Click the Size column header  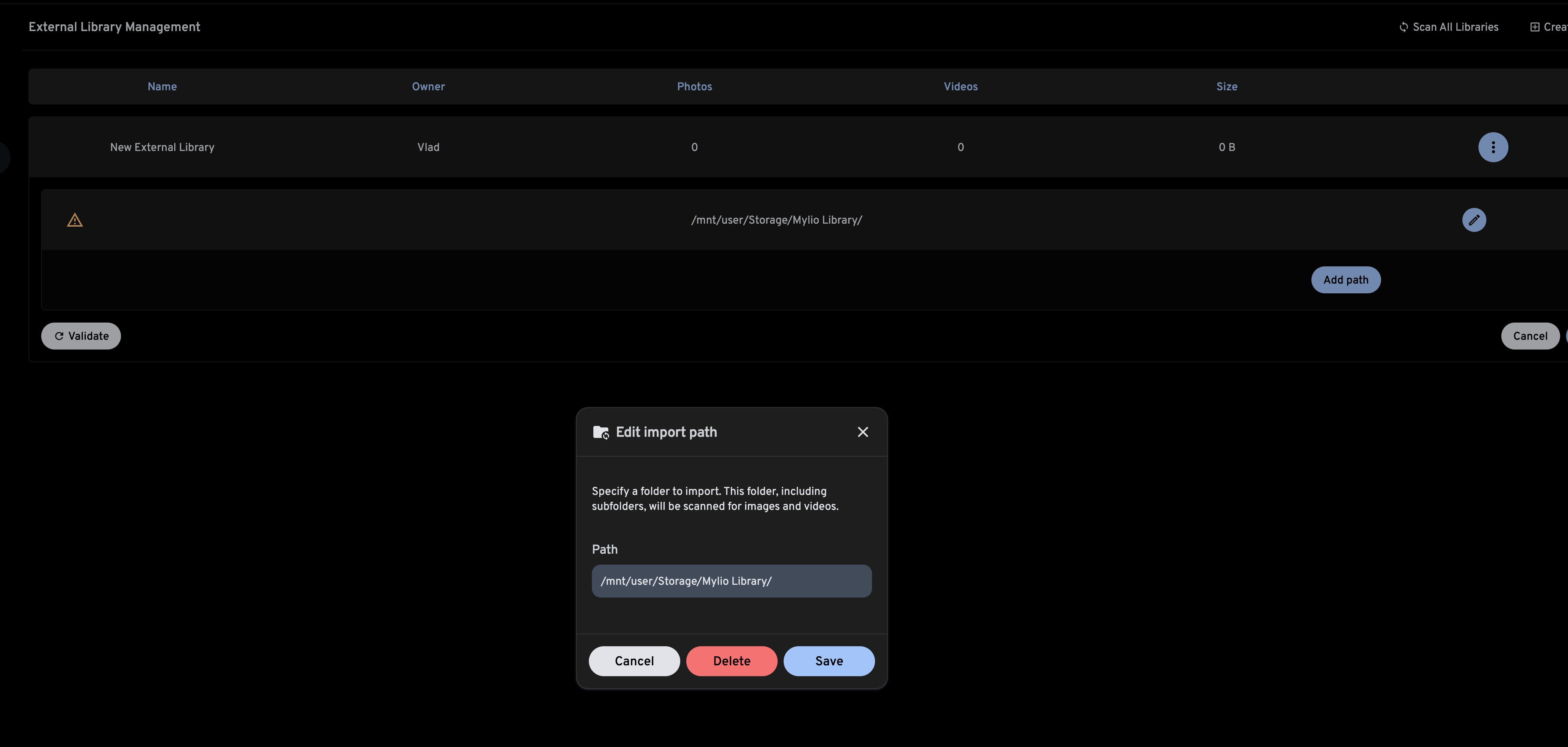1226,87
